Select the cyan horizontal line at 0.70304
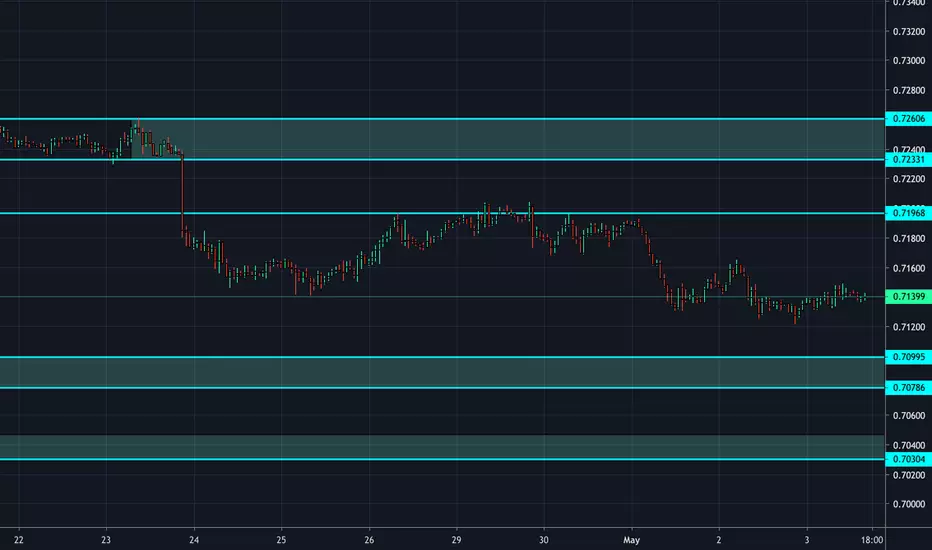Image resolution: width=932 pixels, height=550 pixels. coord(442,459)
